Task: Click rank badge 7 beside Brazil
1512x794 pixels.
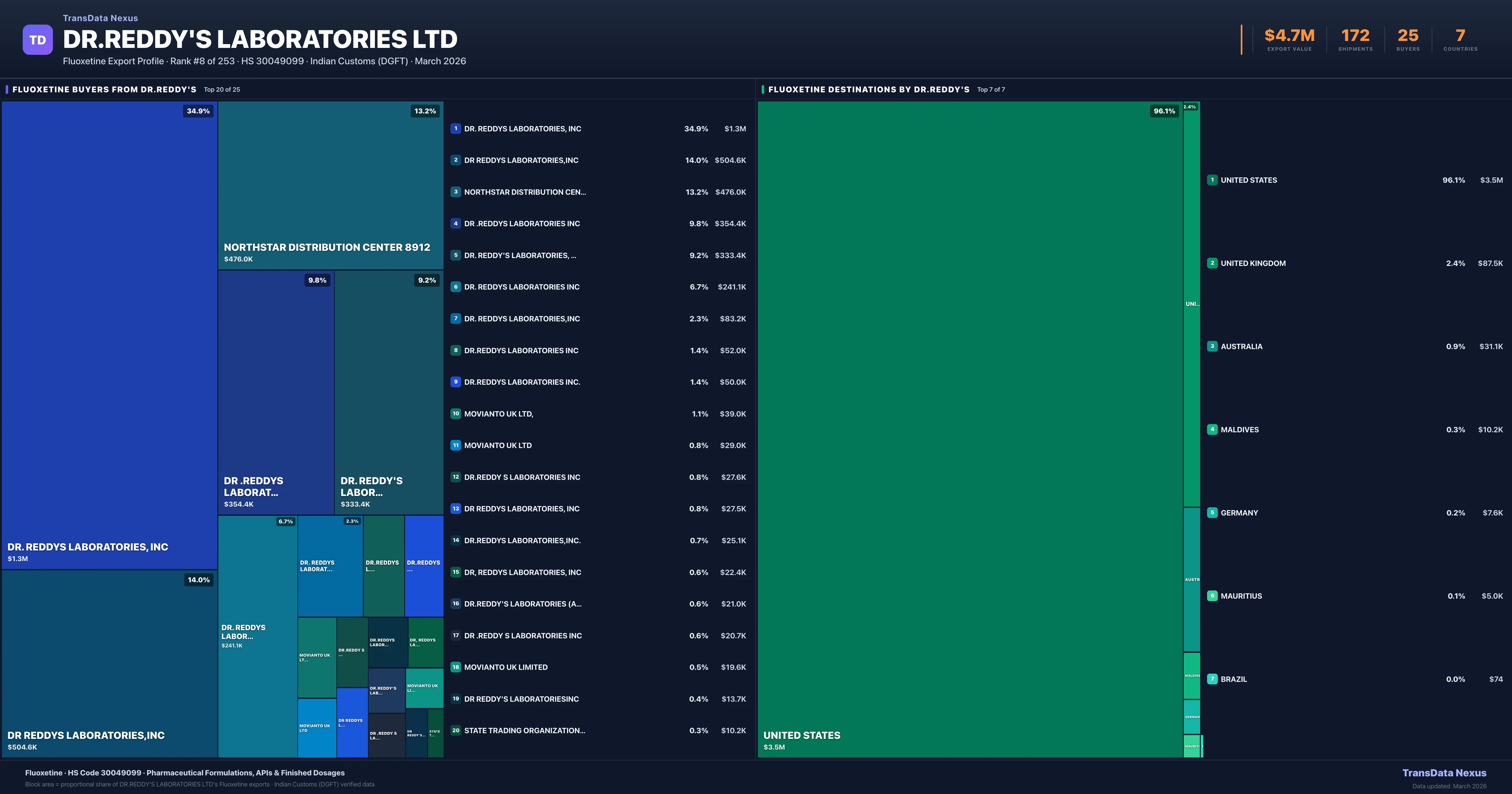Action: point(1212,679)
